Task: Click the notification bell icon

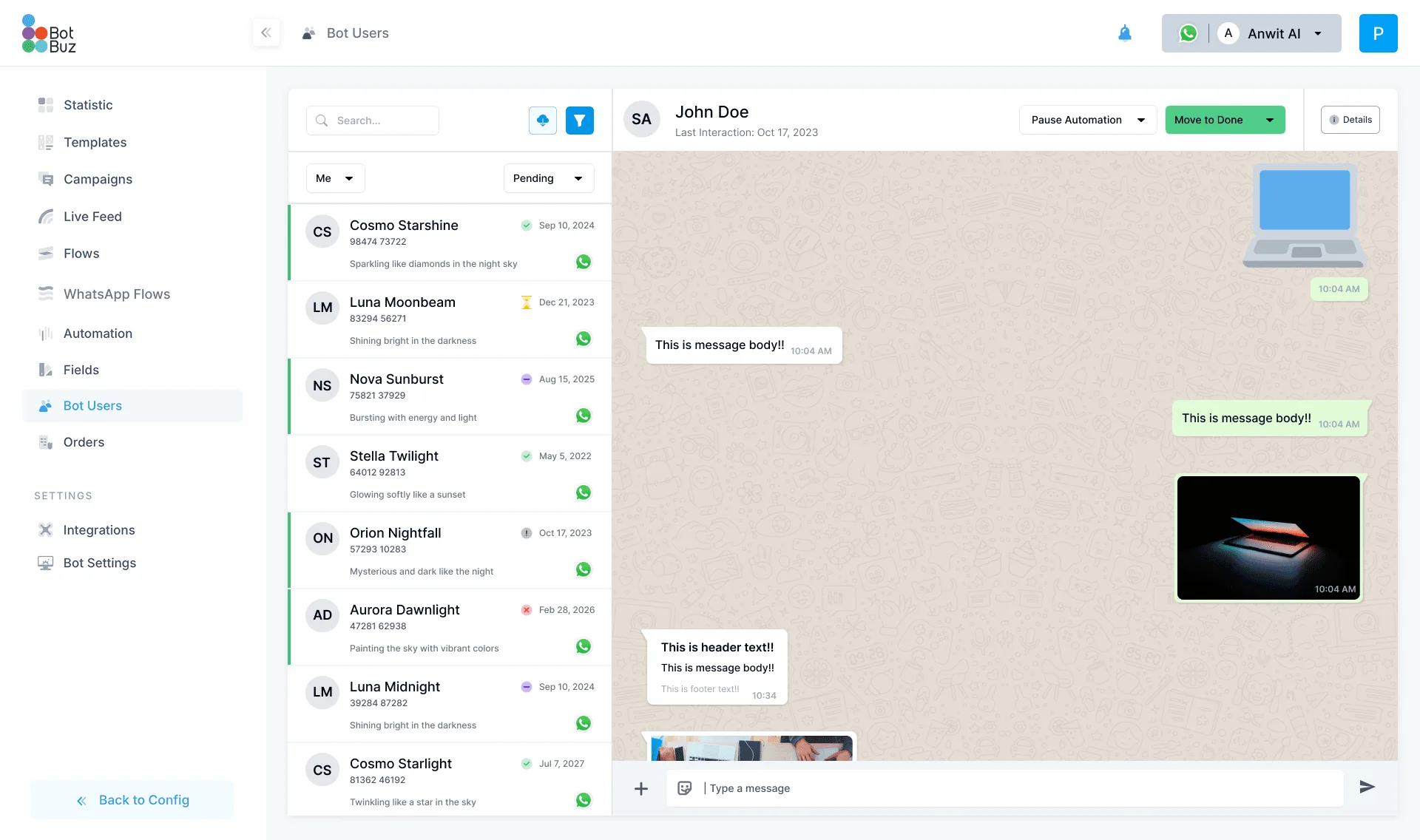Action: click(x=1125, y=33)
